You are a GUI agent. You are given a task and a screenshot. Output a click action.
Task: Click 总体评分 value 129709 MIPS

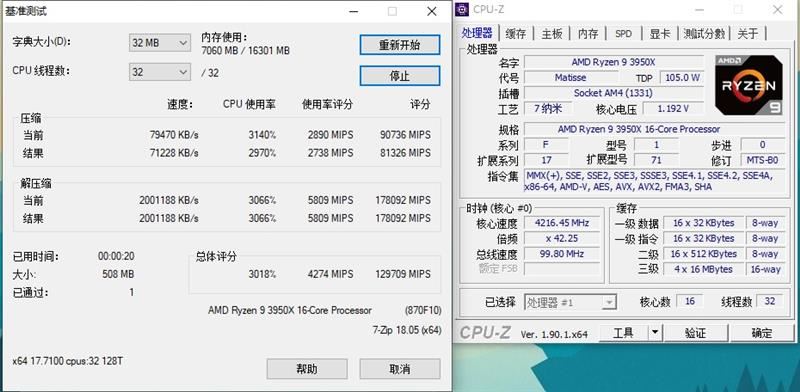[x=403, y=274]
